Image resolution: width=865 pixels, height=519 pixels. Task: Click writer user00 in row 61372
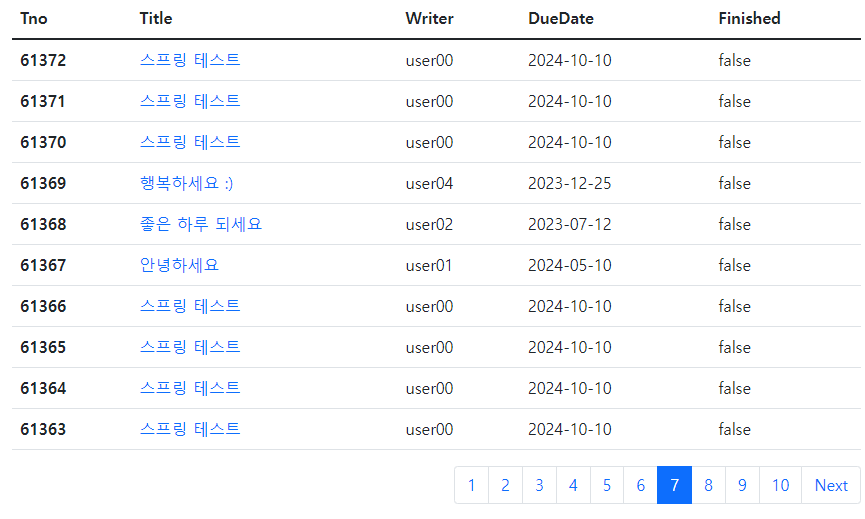429,60
